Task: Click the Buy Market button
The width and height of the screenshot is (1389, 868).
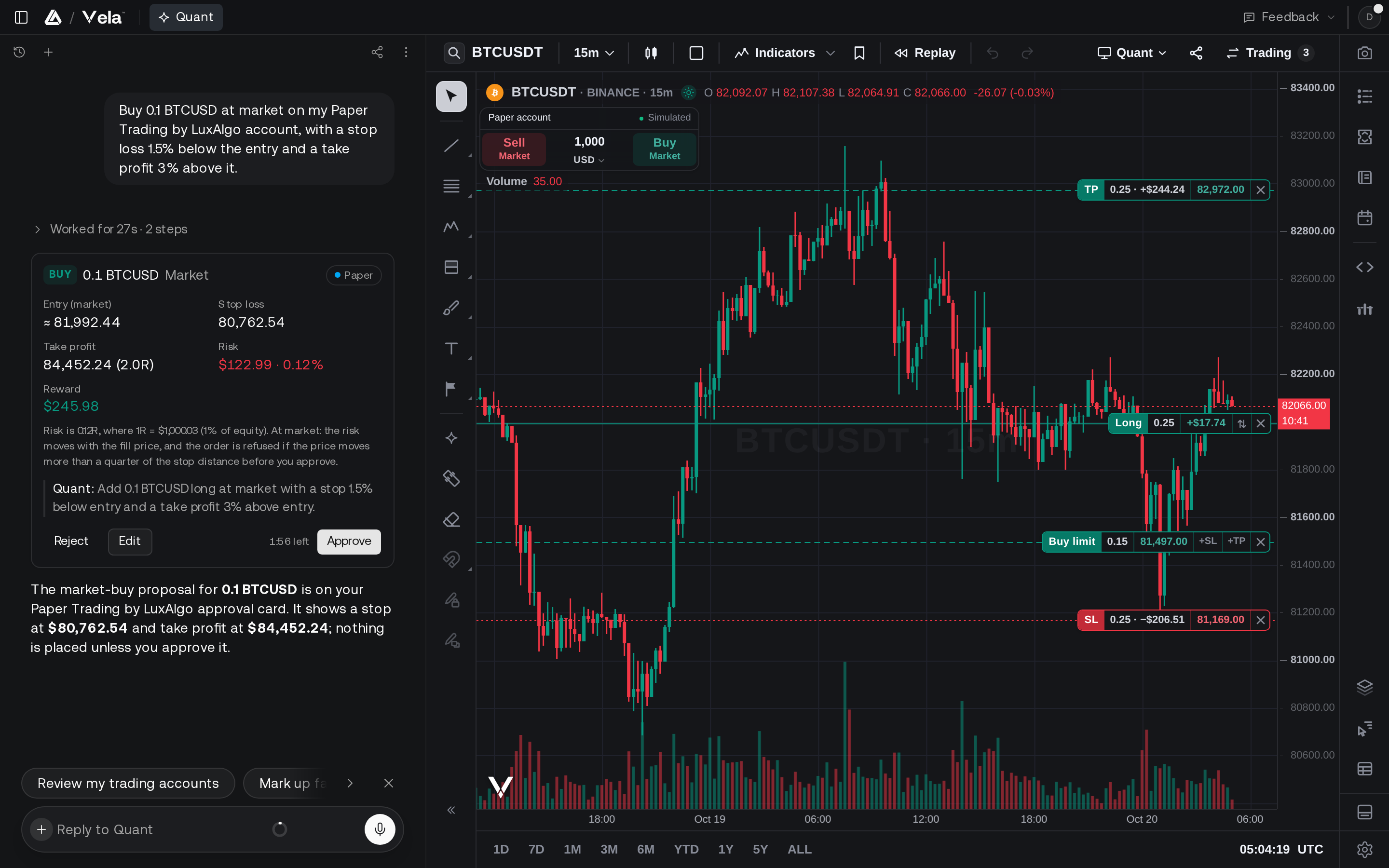Action: (x=664, y=149)
